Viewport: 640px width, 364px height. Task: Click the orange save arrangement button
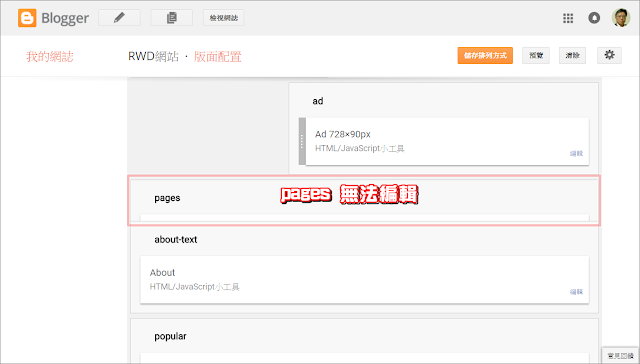coord(485,55)
